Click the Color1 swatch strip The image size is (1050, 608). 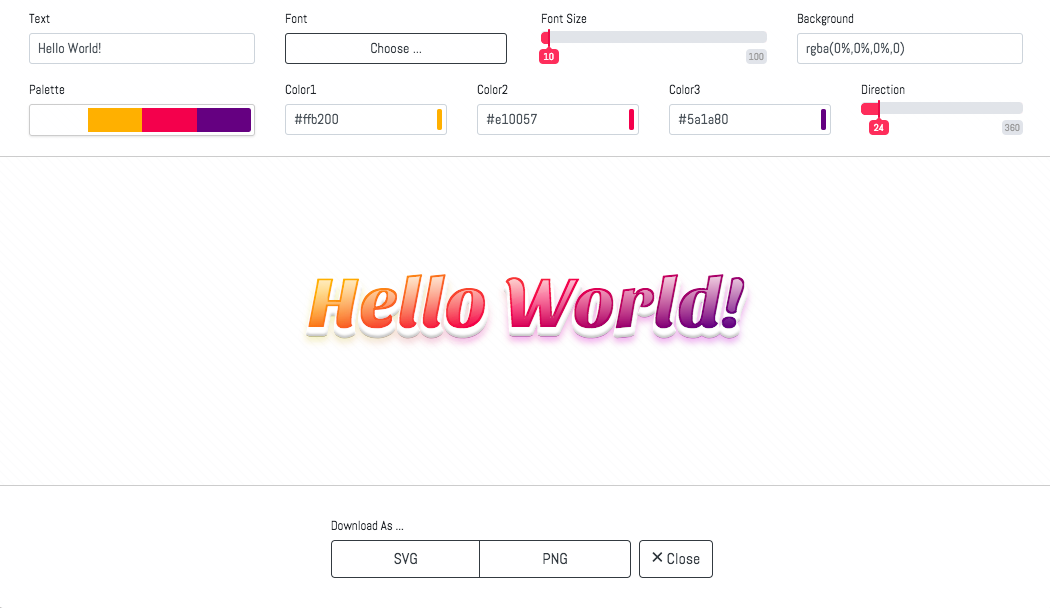[x=441, y=119]
